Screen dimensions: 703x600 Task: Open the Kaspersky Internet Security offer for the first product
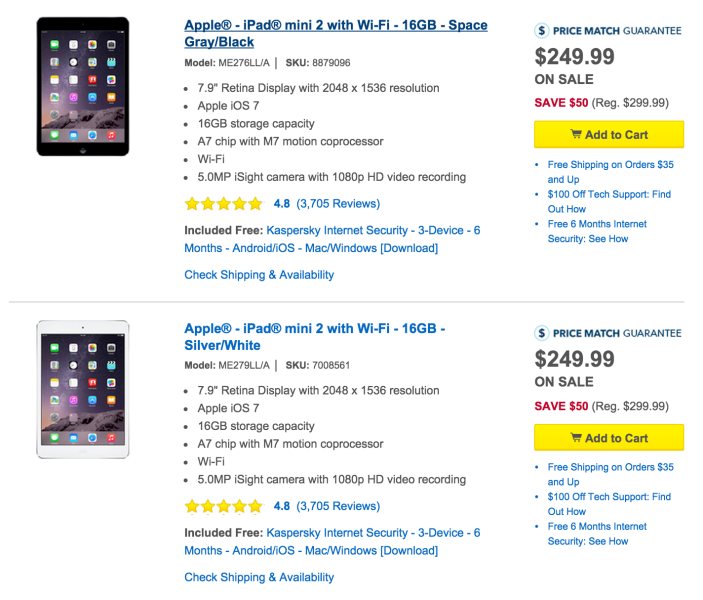(x=332, y=239)
